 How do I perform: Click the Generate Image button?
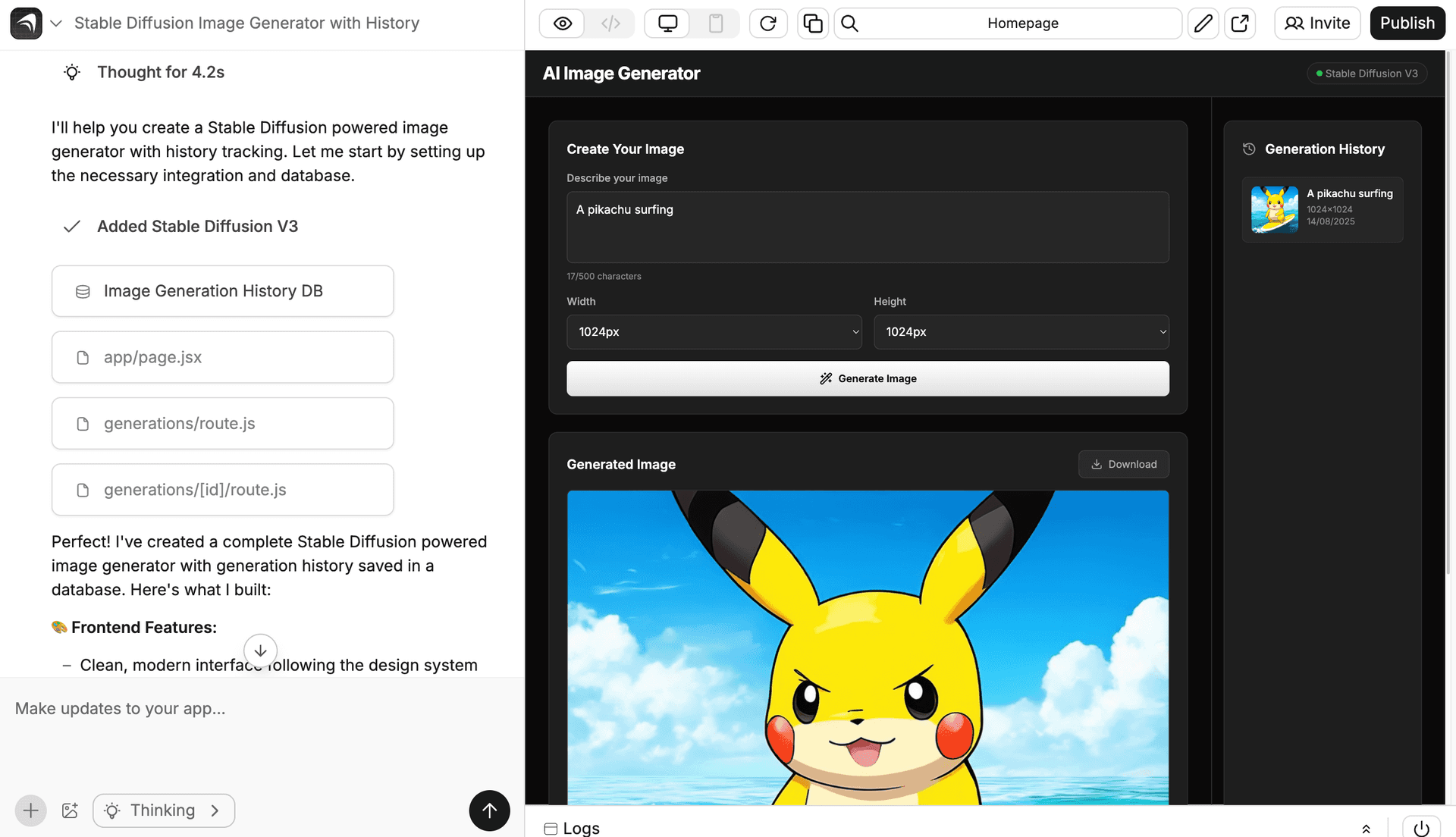point(868,378)
